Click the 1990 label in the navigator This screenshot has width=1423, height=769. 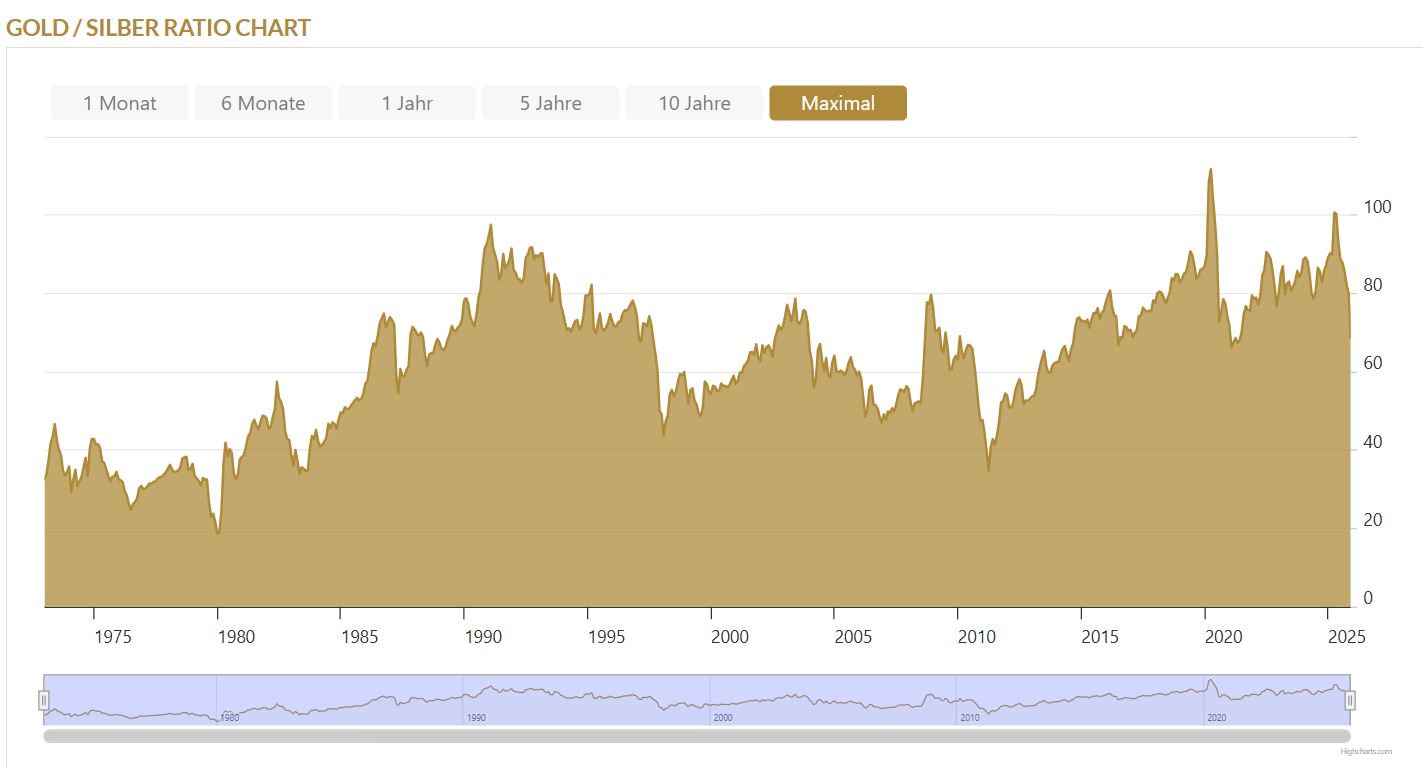pyautogui.click(x=476, y=718)
